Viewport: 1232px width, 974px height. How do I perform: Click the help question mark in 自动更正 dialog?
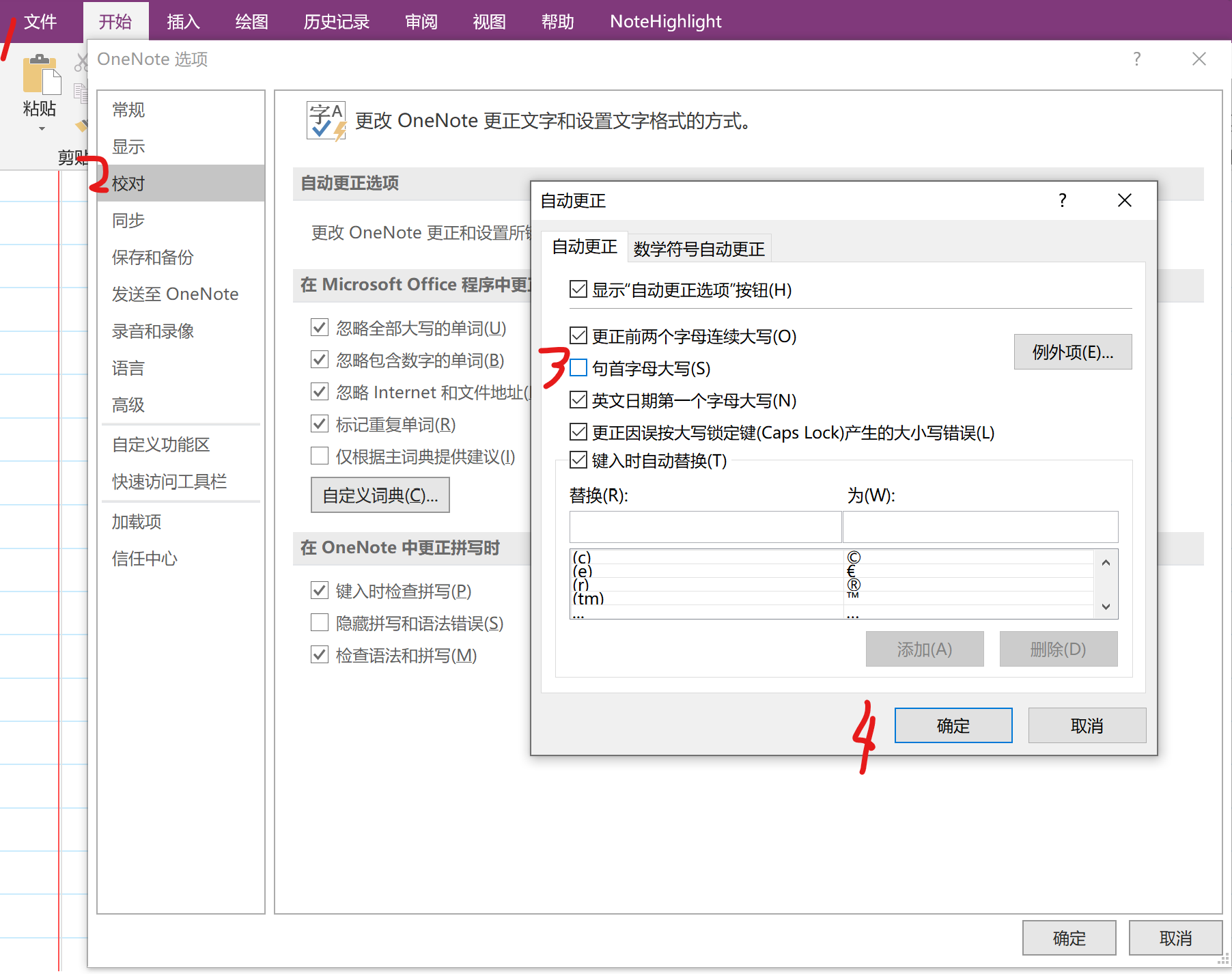coord(1063,200)
